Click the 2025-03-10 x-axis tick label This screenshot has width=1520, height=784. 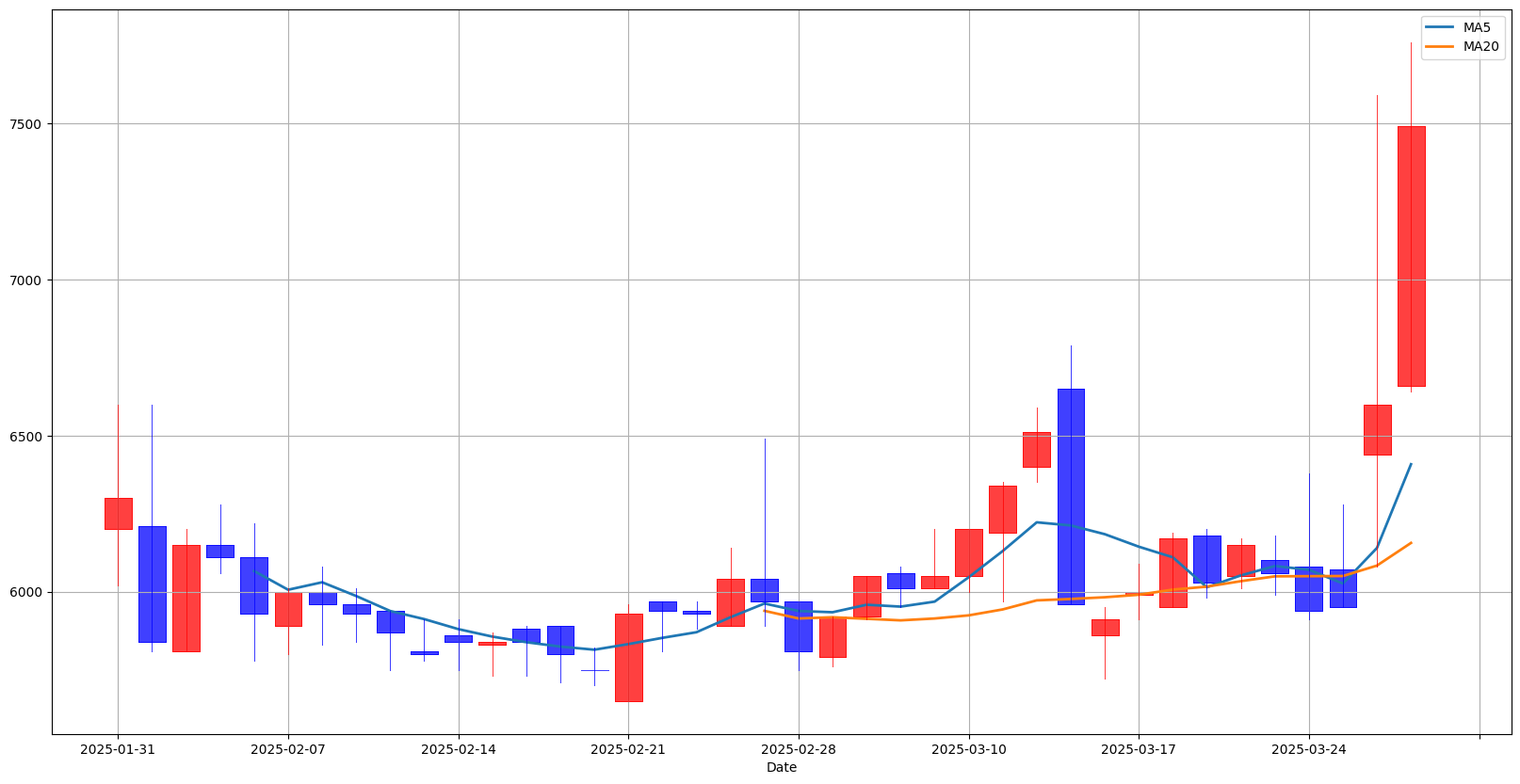point(969,749)
